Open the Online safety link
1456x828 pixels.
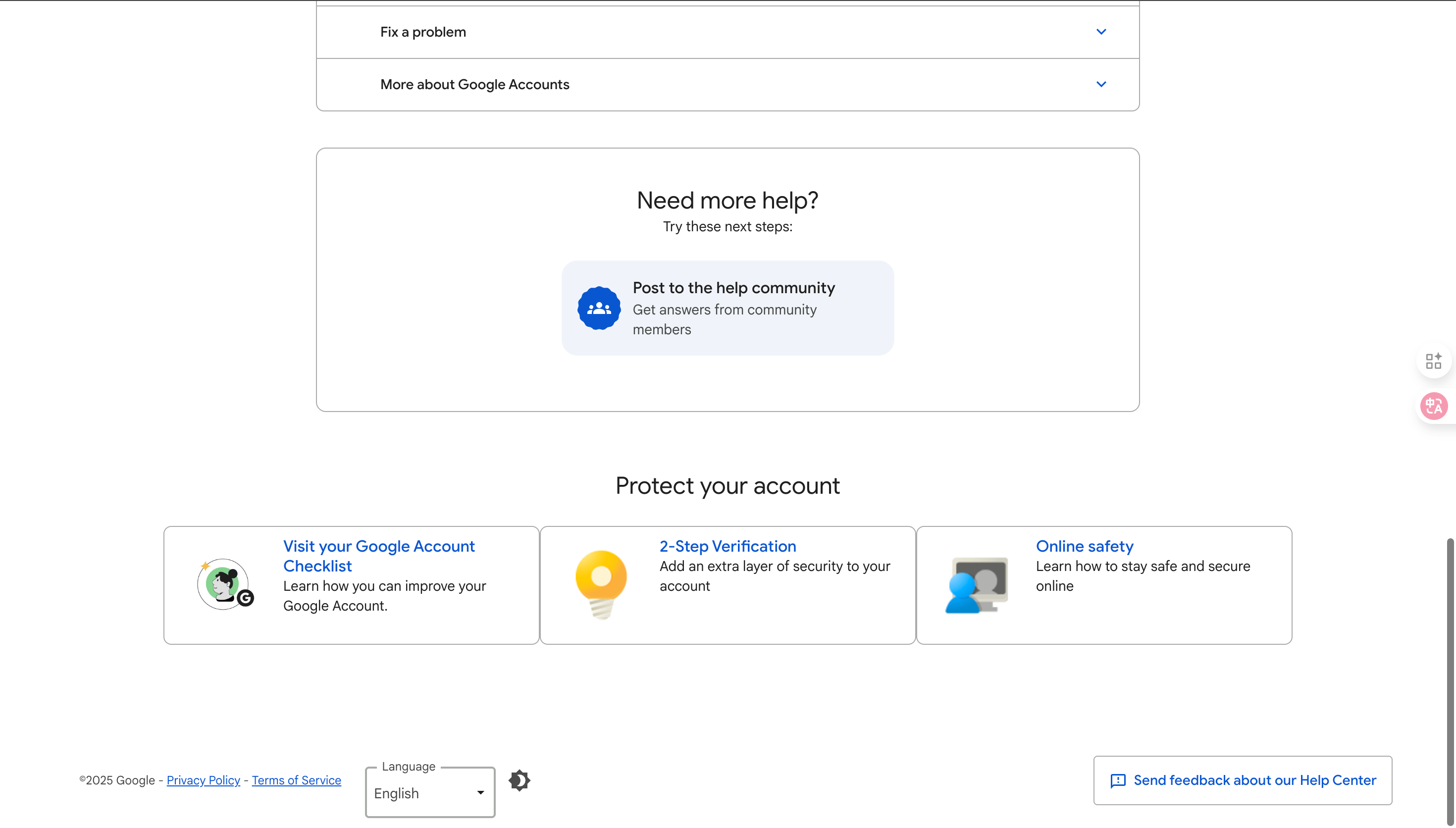click(1084, 546)
